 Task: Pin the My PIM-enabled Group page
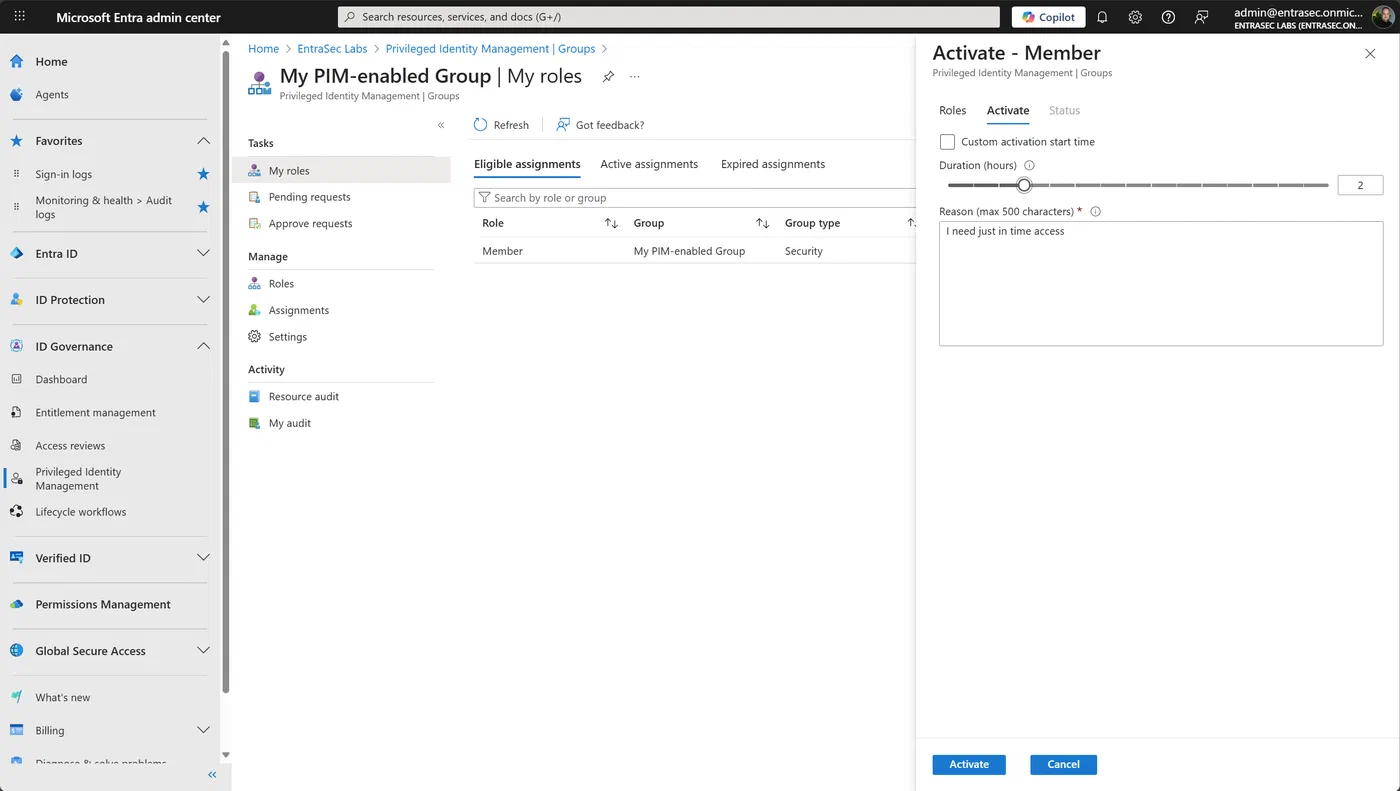[608, 77]
